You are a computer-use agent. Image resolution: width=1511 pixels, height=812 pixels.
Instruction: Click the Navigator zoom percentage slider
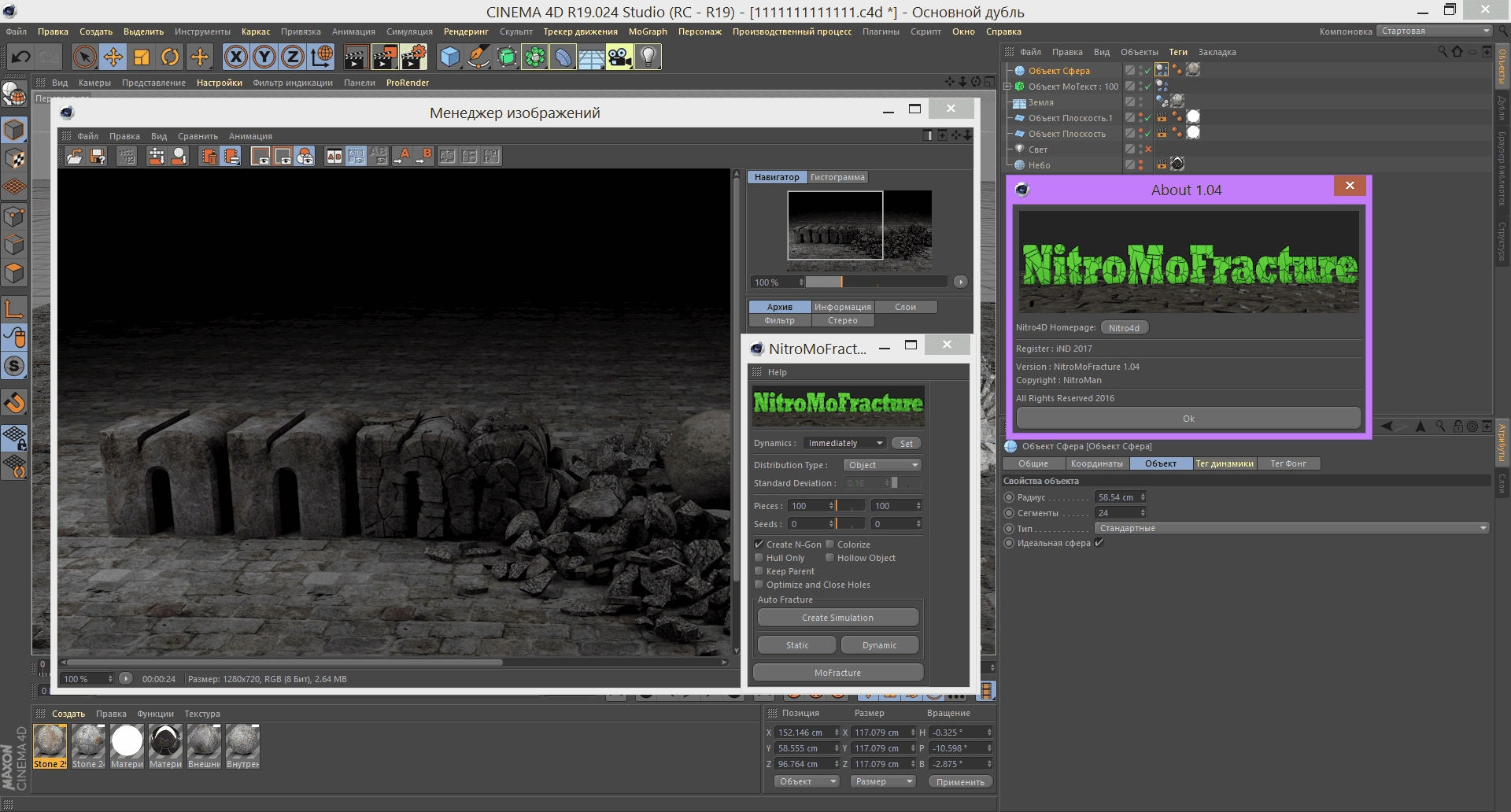[x=876, y=282]
